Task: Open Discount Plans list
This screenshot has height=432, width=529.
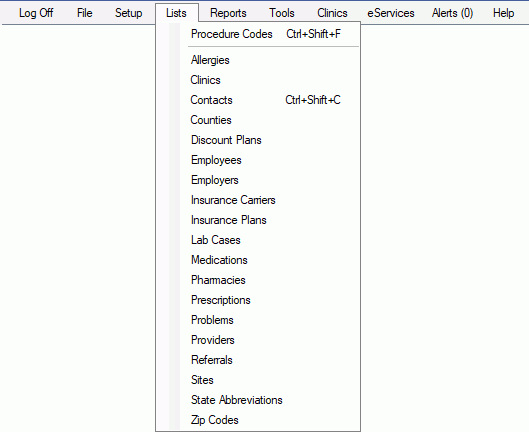Action: pos(258,140)
